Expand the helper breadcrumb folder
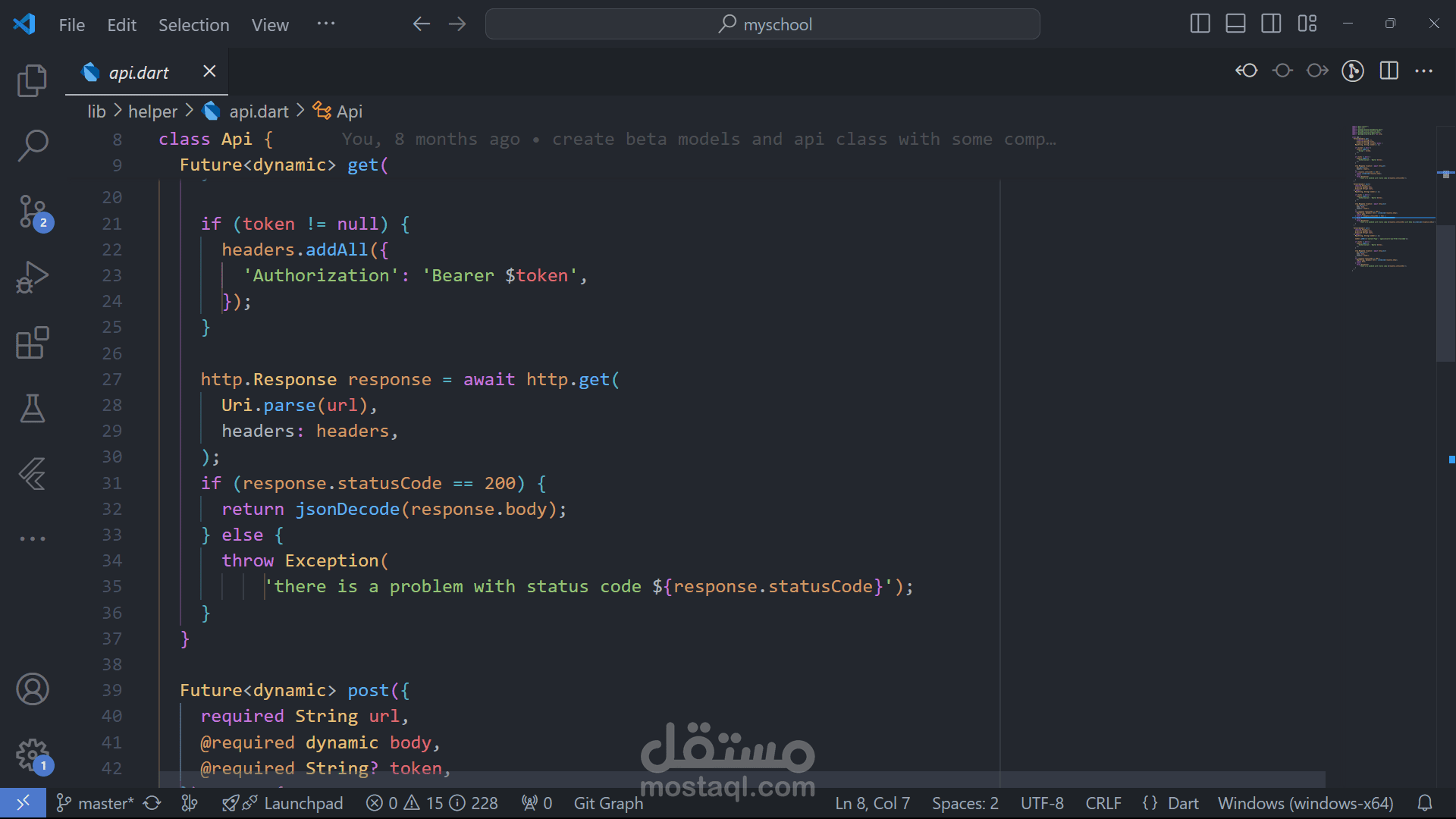 coord(152,111)
